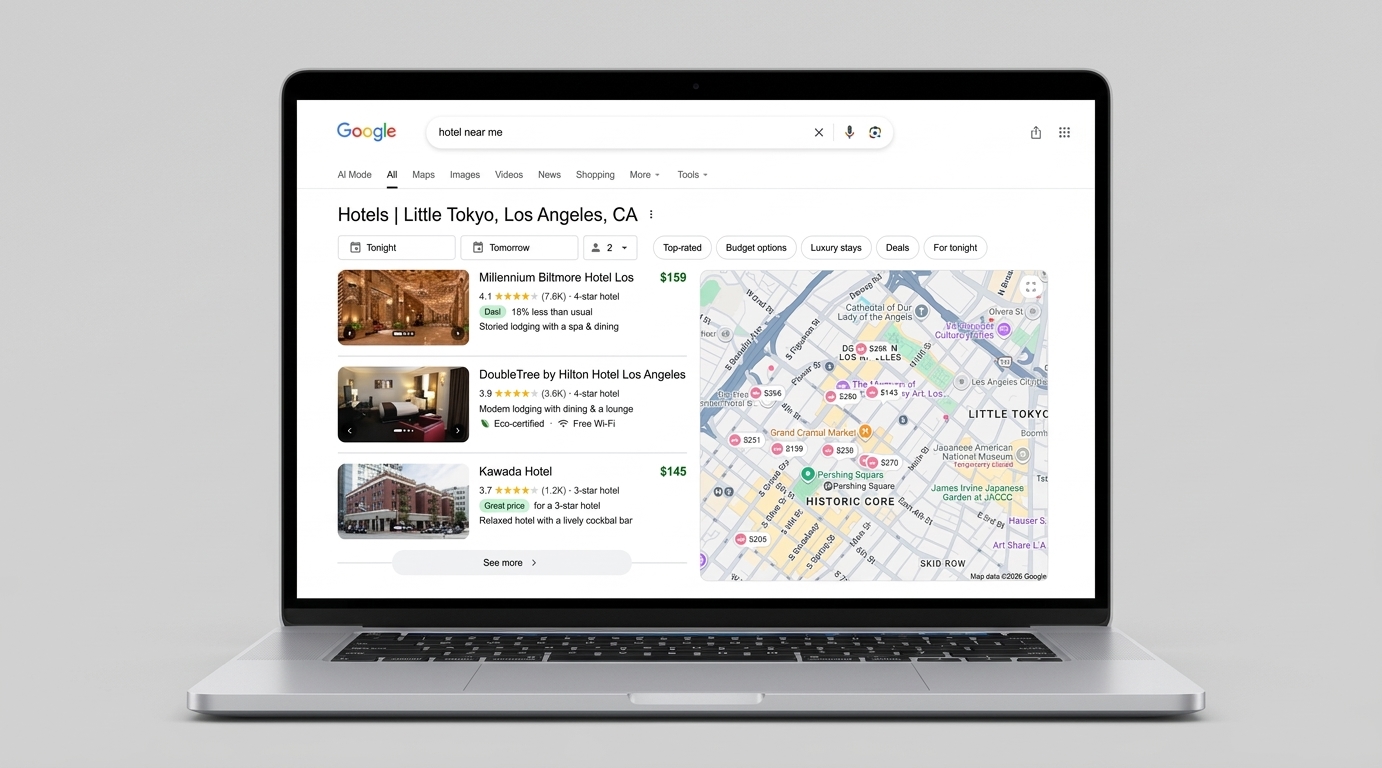This screenshot has height=768, width=1382.
Task: Open the Kawada Hotel listing title
Action: pyautogui.click(x=515, y=471)
